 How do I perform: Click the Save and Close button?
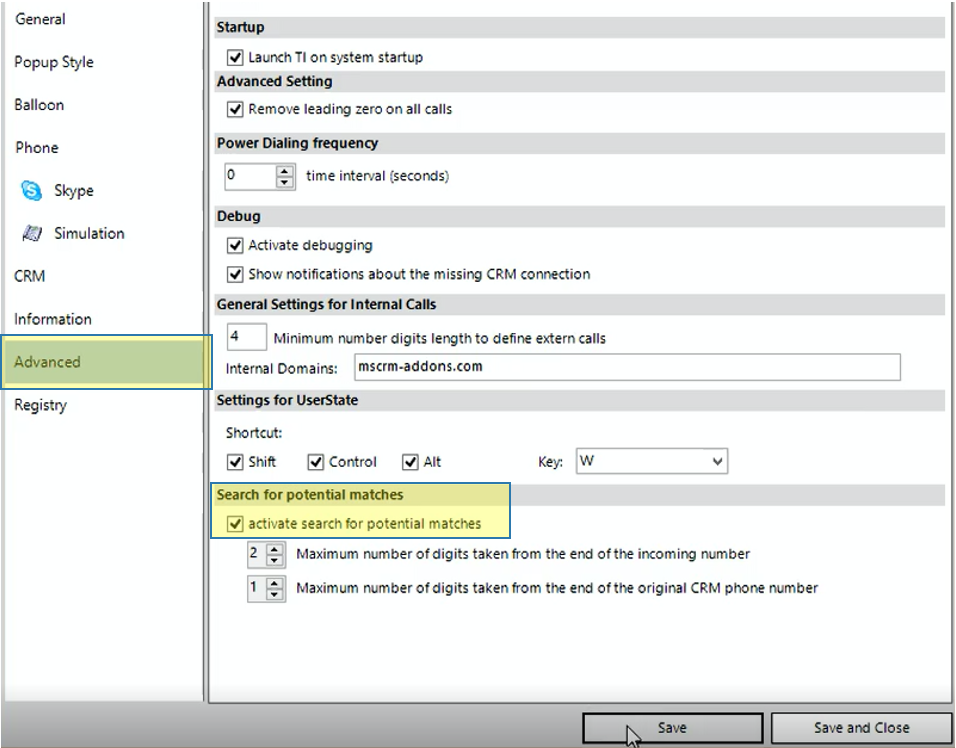861,728
